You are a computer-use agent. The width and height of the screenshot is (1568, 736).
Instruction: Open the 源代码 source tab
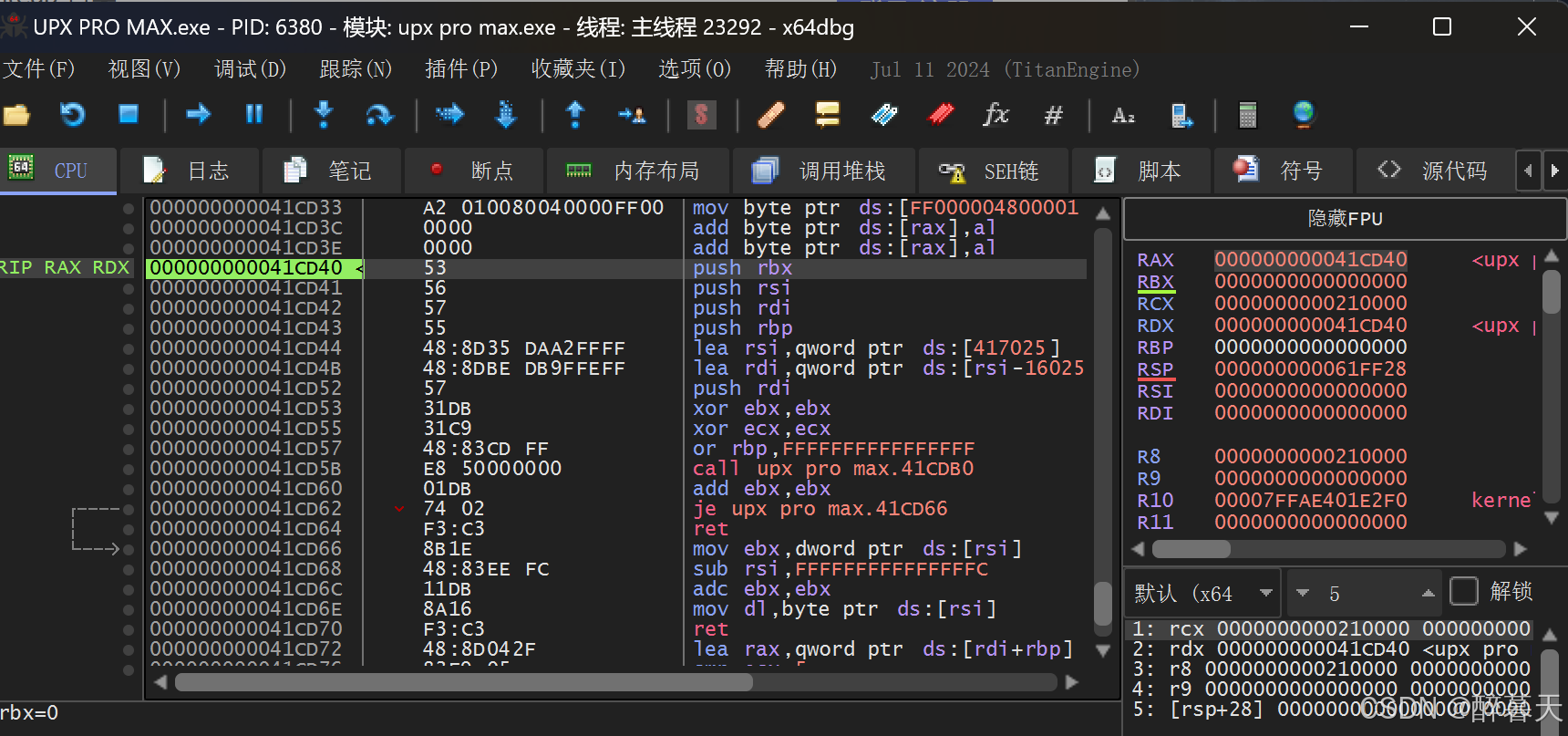pyautogui.click(x=1436, y=171)
